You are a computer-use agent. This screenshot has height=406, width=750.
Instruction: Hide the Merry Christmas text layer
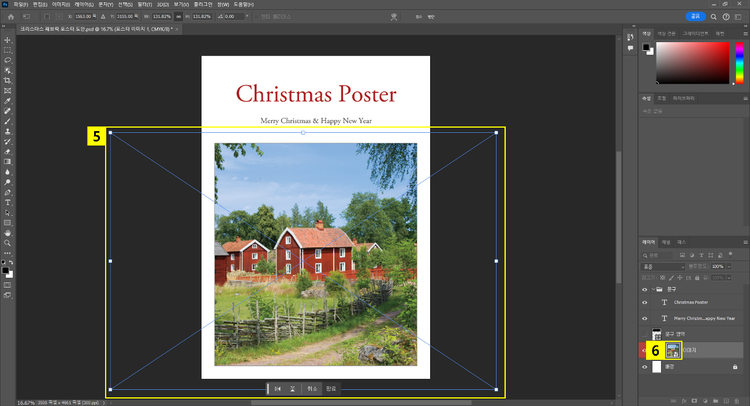coord(645,317)
